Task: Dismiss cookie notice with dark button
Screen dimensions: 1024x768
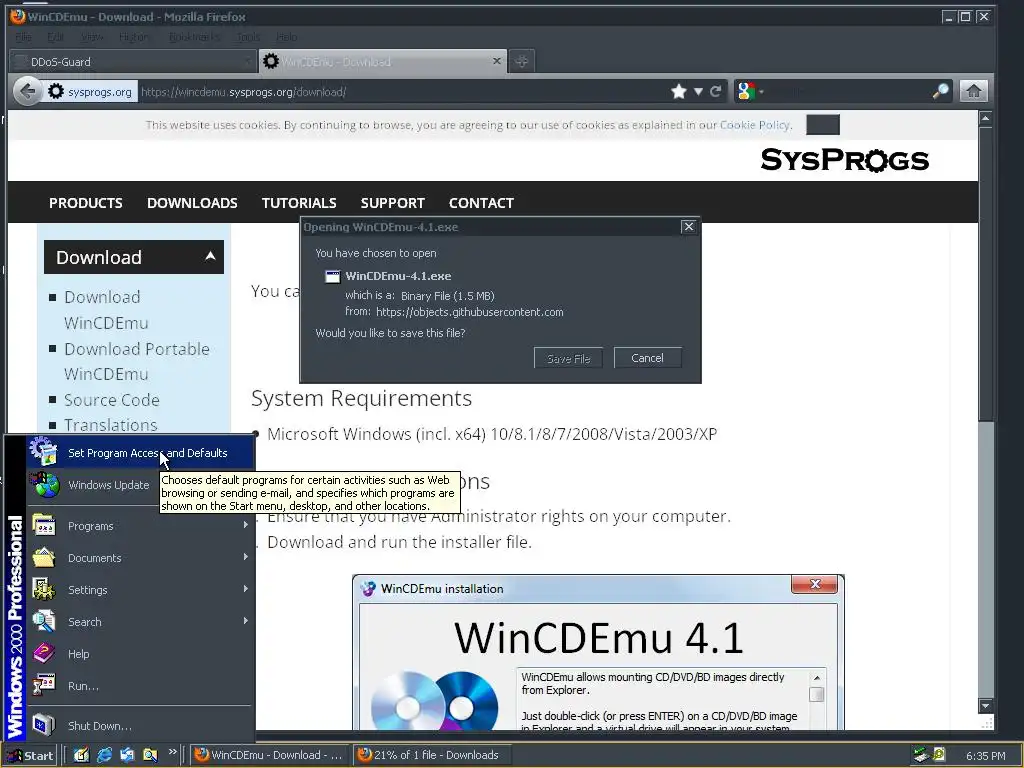Action: (x=822, y=125)
